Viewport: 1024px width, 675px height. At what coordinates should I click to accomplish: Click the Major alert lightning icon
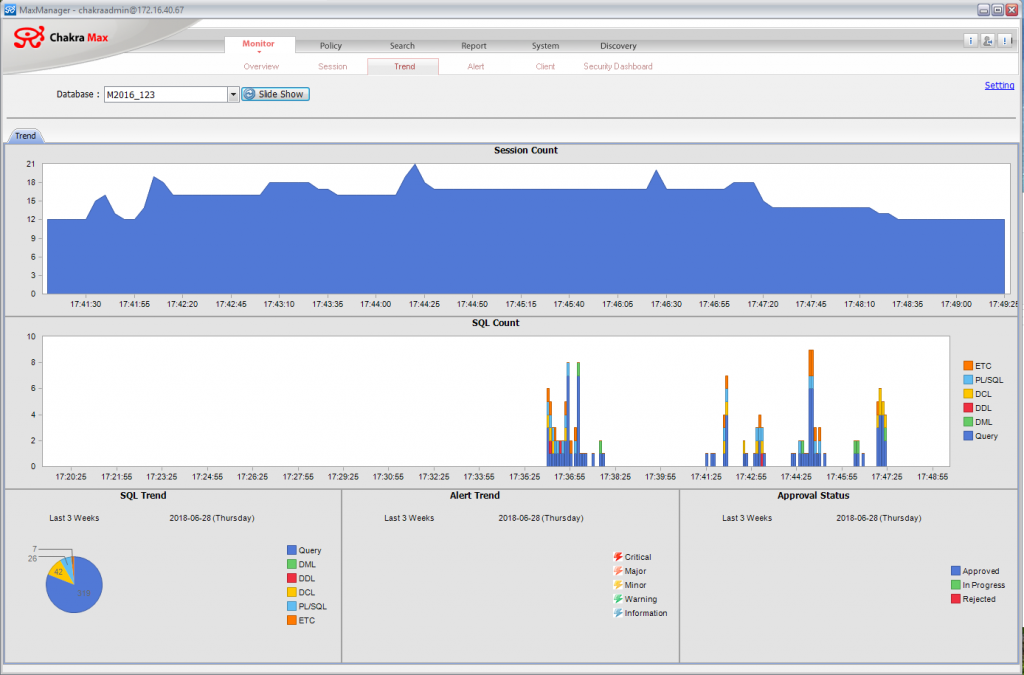(618, 571)
